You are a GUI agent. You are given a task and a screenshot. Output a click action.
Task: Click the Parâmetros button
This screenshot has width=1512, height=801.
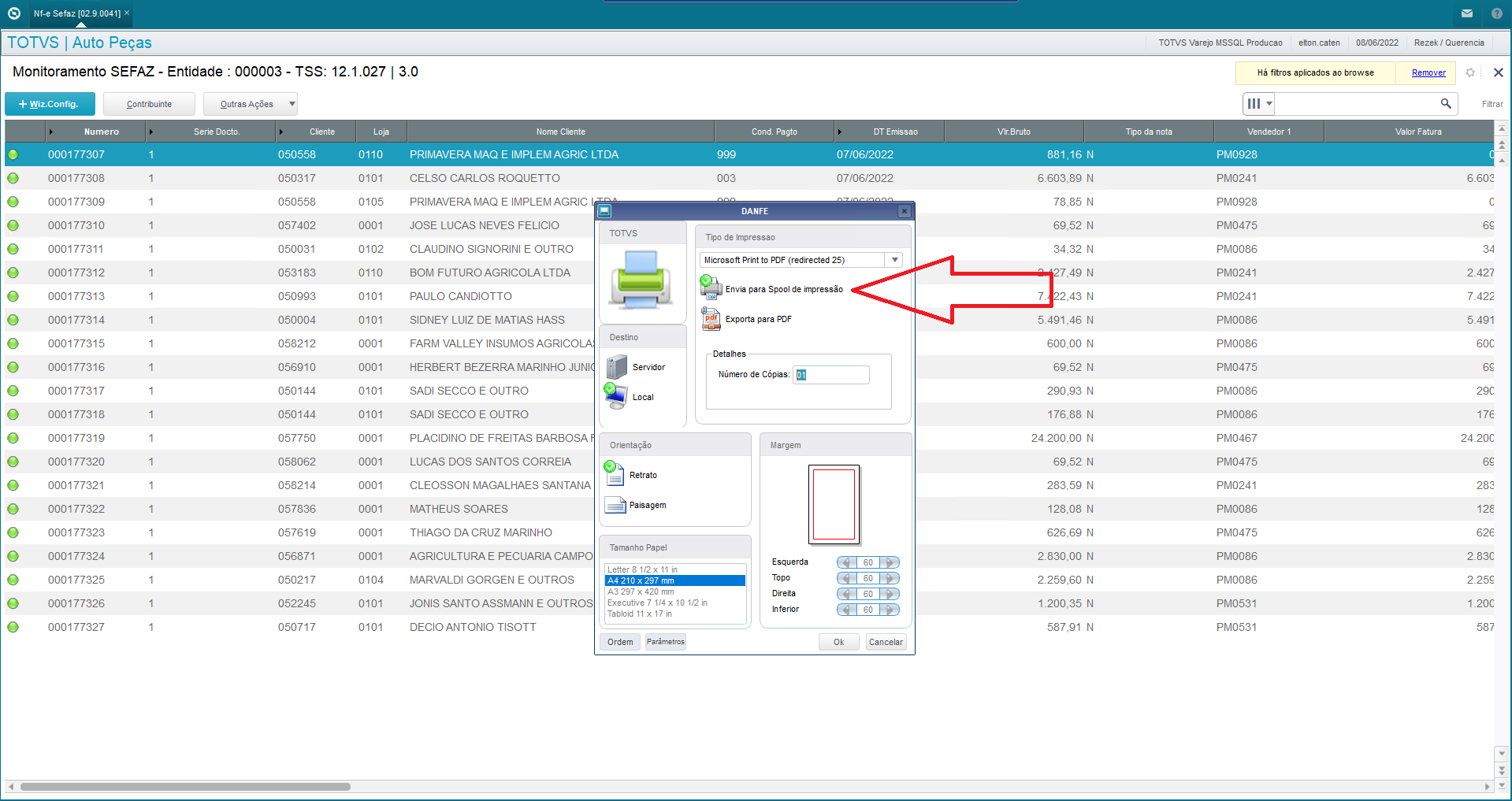[x=666, y=642]
